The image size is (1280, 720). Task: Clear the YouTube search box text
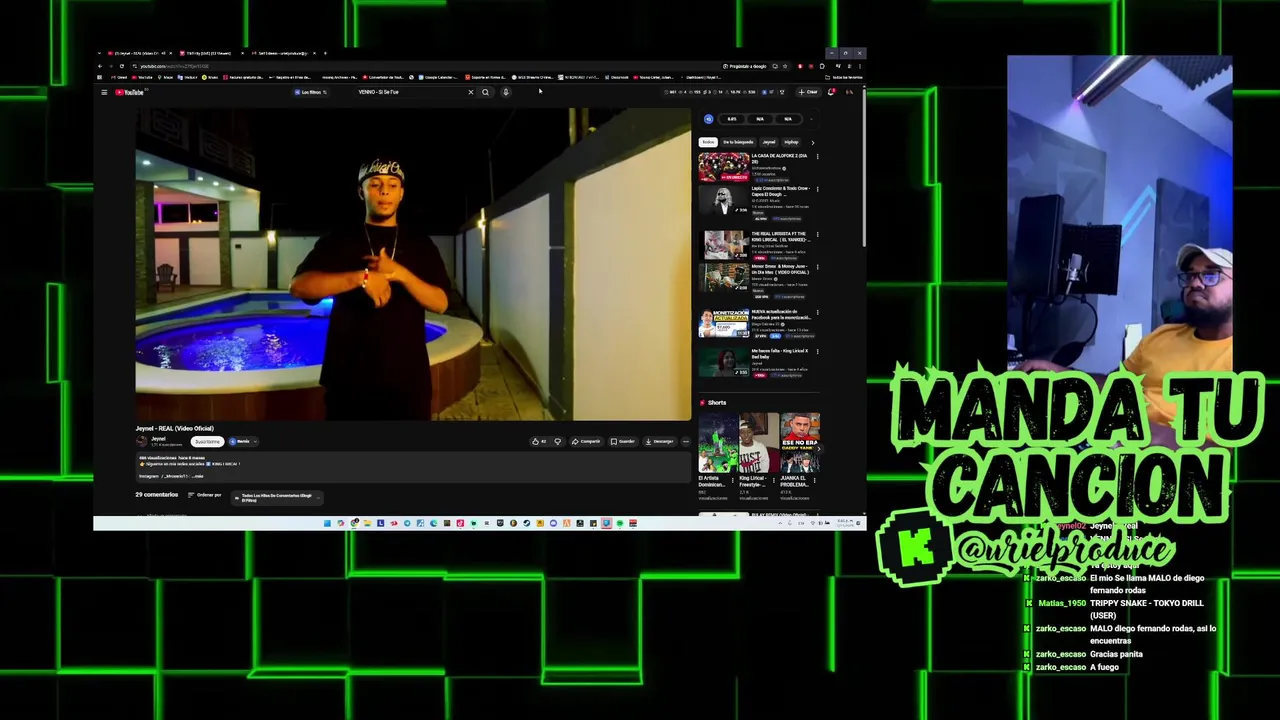471,92
